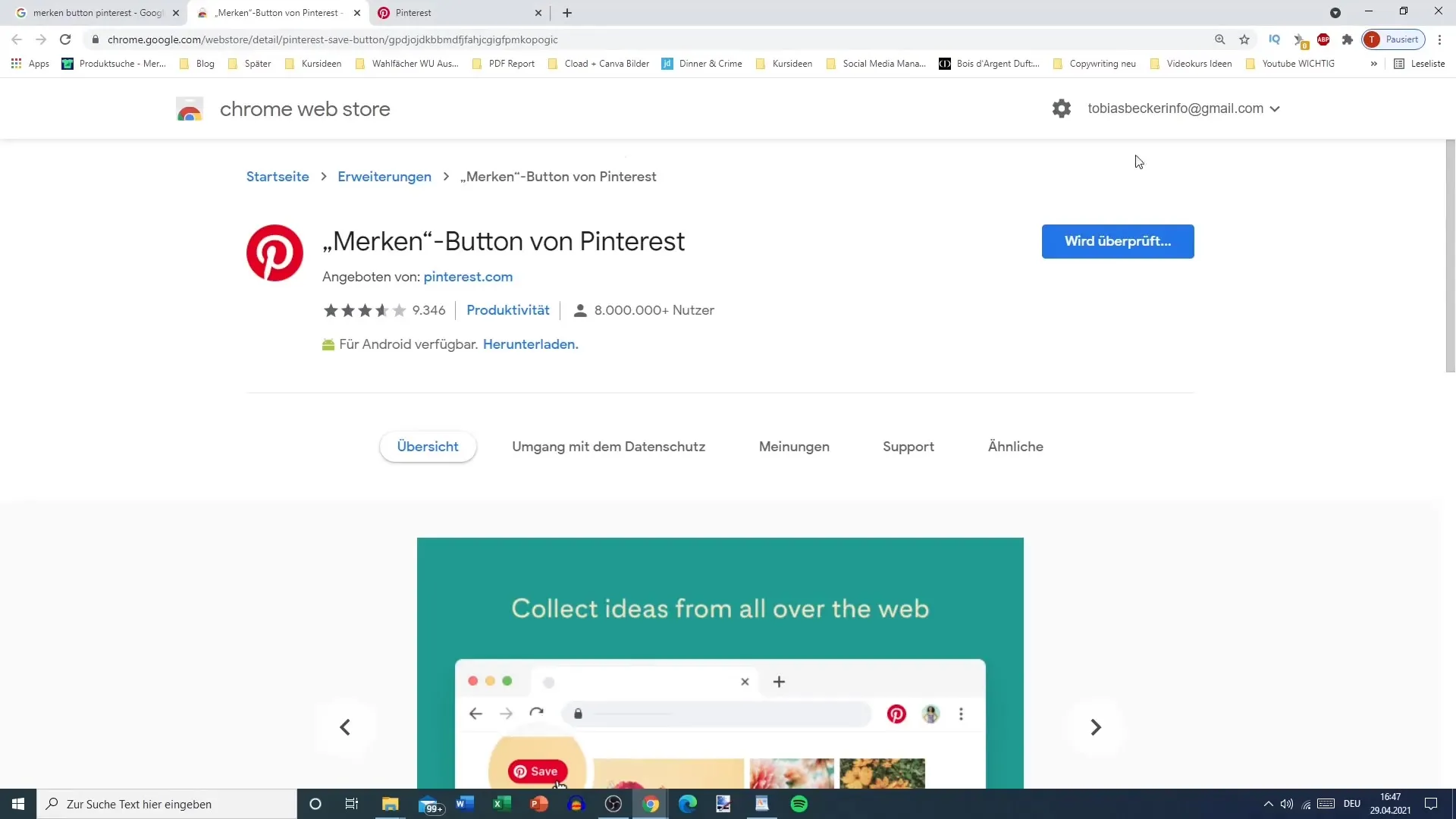Screen dimensions: 1456x819
Task: Click the teal extension preview screenshot
Action: 720,663
